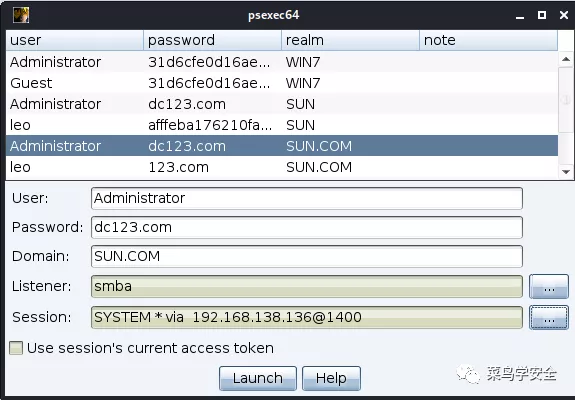Viewport: 575px width, 400px height.
Task: Click the 31d6cfe0d16ae... cell in Administrator row
Action: coord(212,62)
